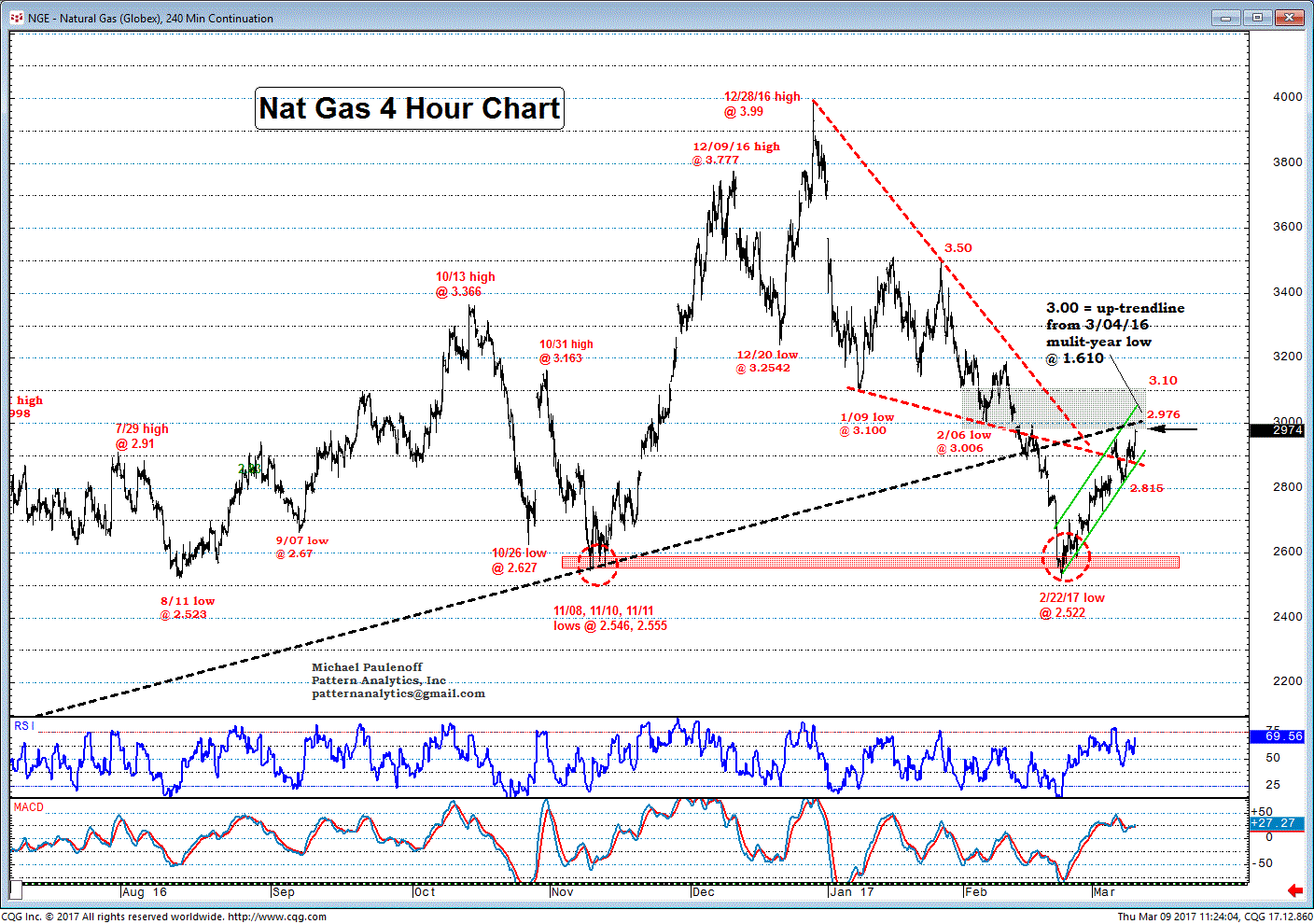Screen dimensions: 1314x924
Task: Click the MACD study label
Action: pyautogui.click(x=28, y=807)
